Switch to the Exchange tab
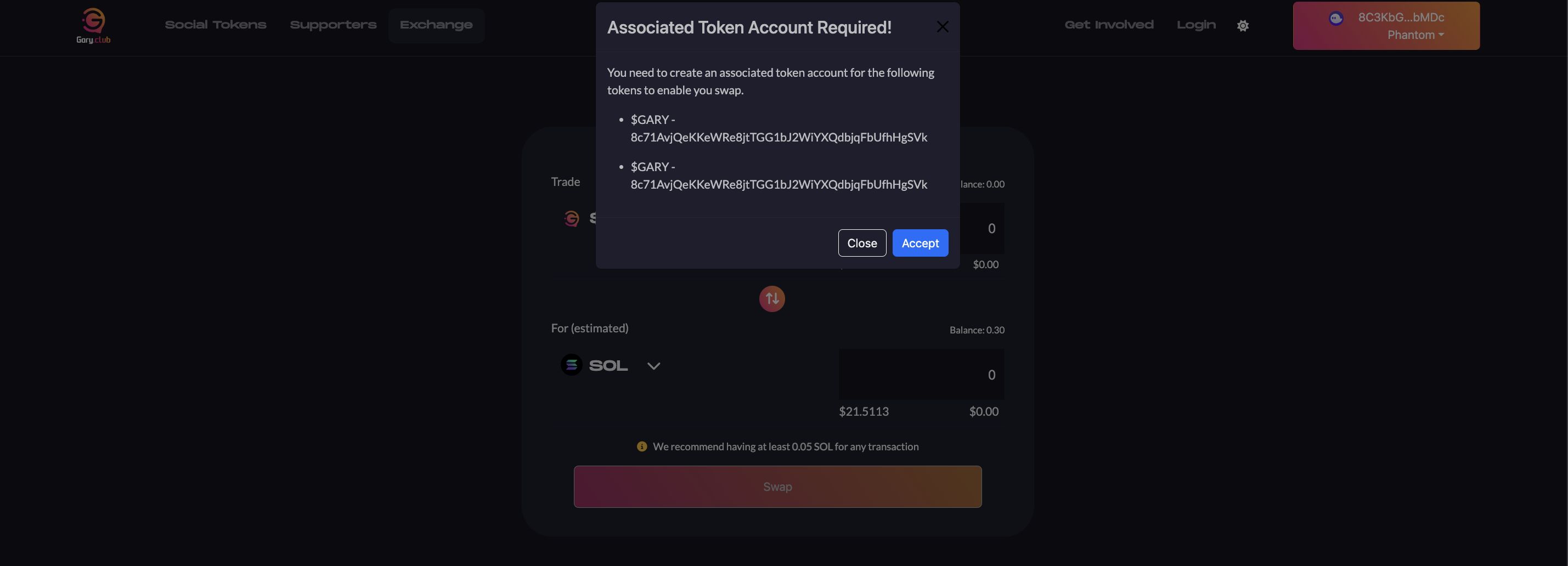Viewport: 1568px width, 566px height. coord(436,25)
